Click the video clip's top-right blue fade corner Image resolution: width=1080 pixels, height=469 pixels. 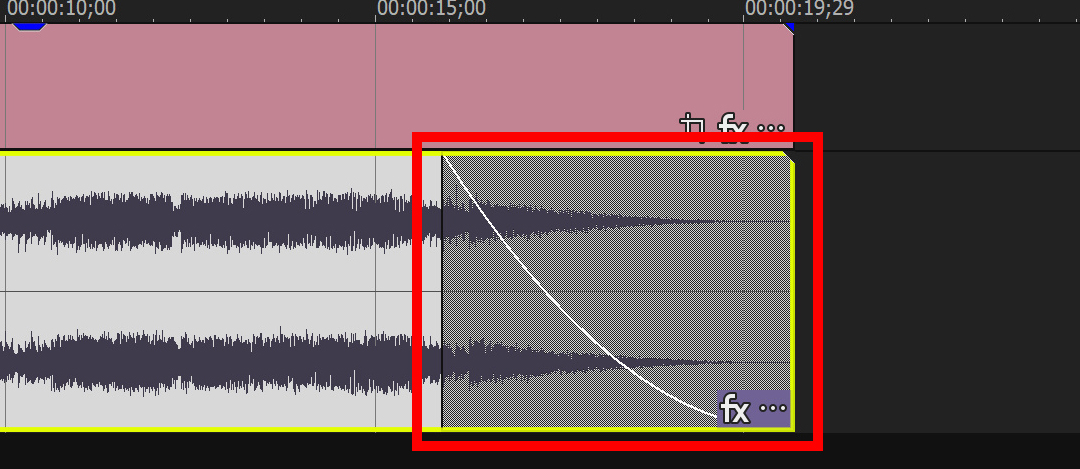click(x=789, y=28)
